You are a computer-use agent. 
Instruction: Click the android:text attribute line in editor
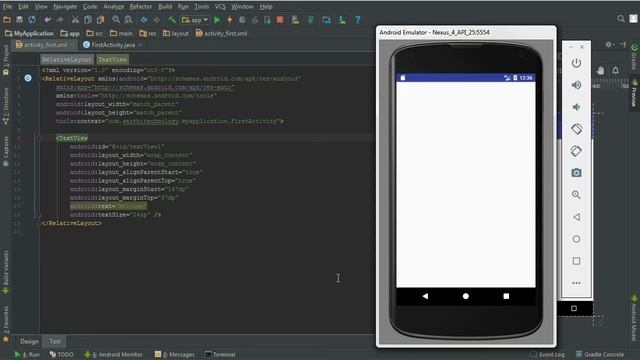(x=108, y=206)
